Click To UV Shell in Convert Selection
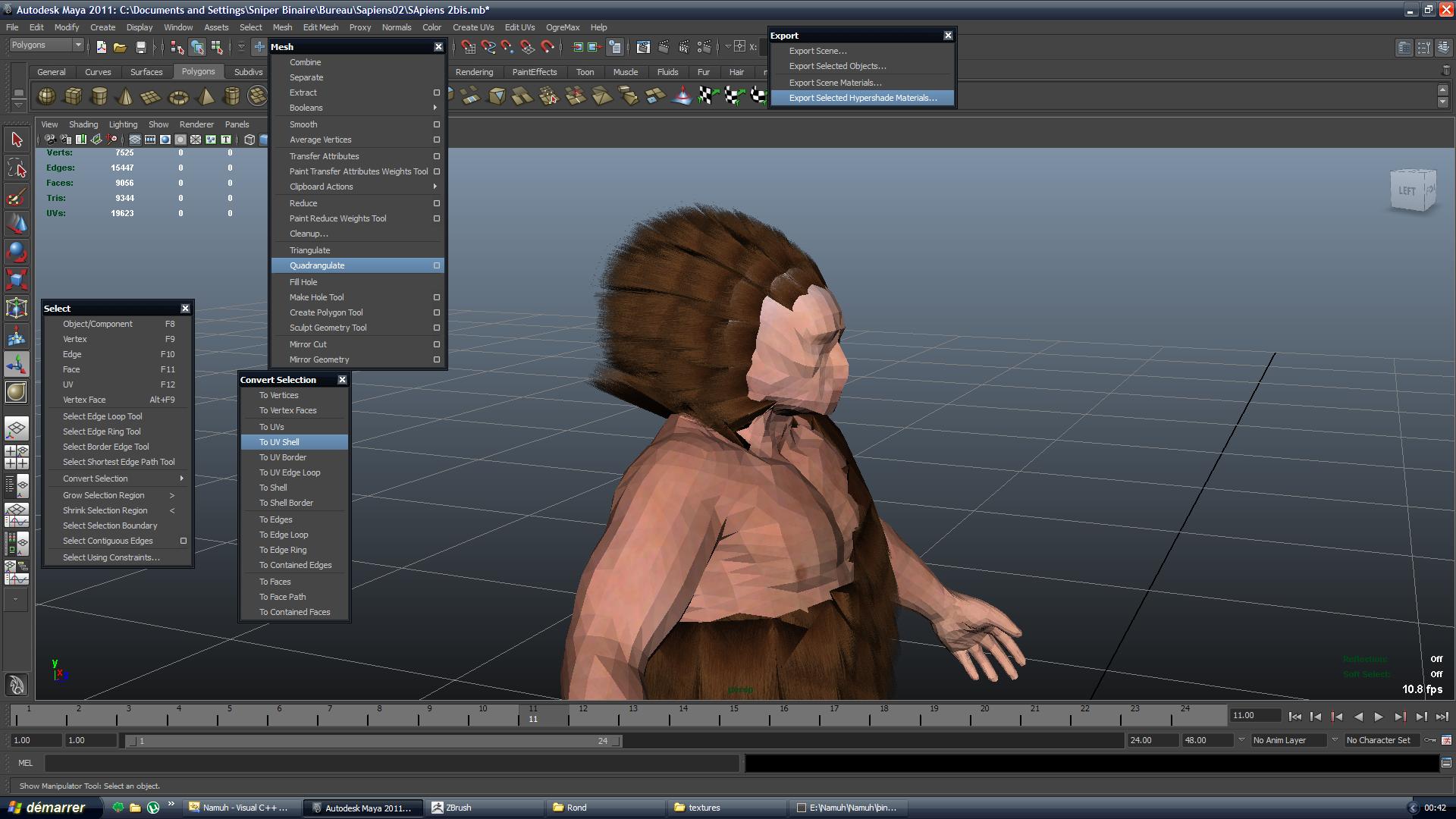The image size is (1456, 819). click(294, 442)
